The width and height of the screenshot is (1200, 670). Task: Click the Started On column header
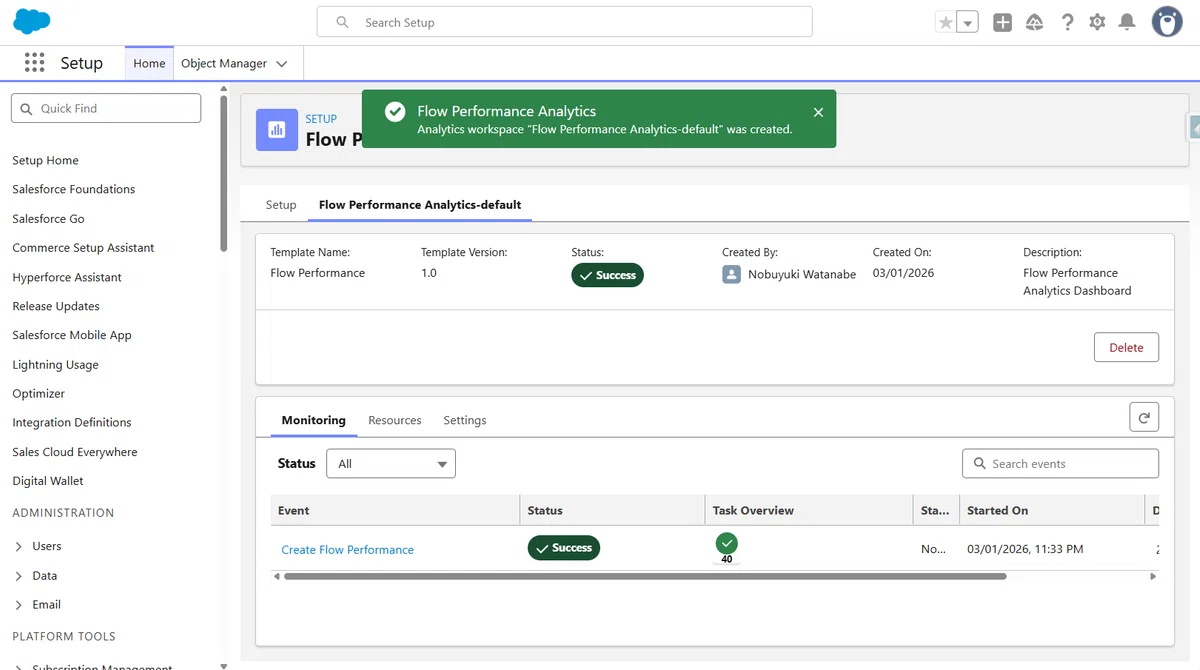1052,510
